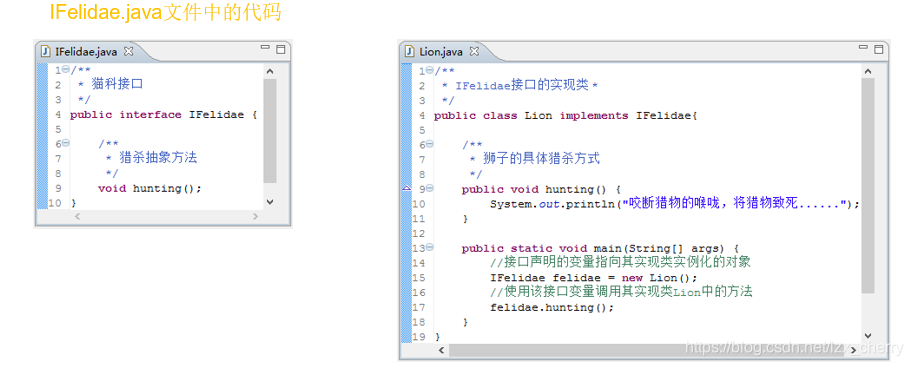
Task: Click 'public interface IFelidae {' on line 4
Action: tap(164, 115)
